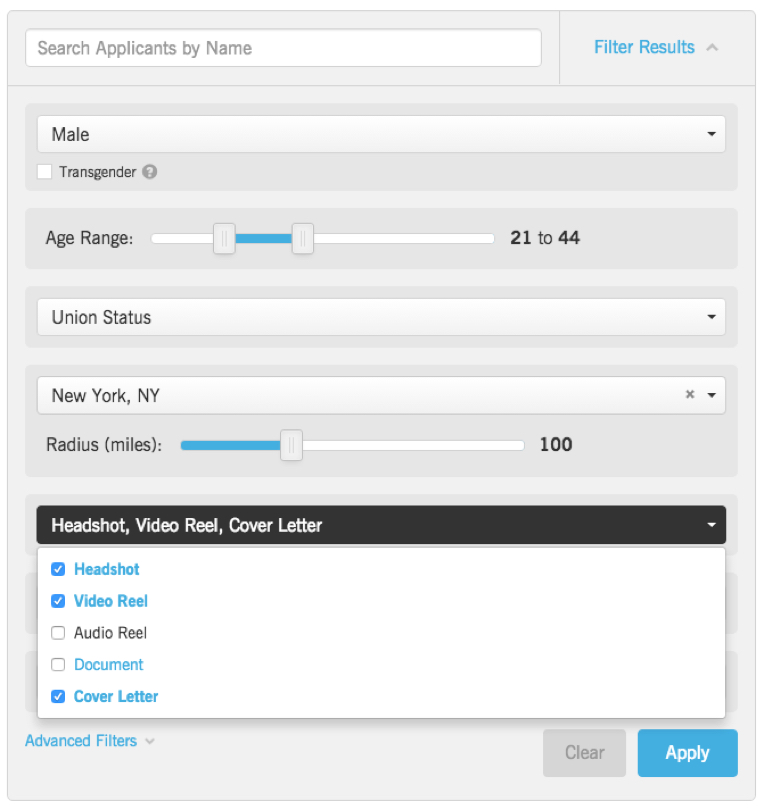Toggle the Transgender checkbox
The image size is (764, 810).
[44, 171]
